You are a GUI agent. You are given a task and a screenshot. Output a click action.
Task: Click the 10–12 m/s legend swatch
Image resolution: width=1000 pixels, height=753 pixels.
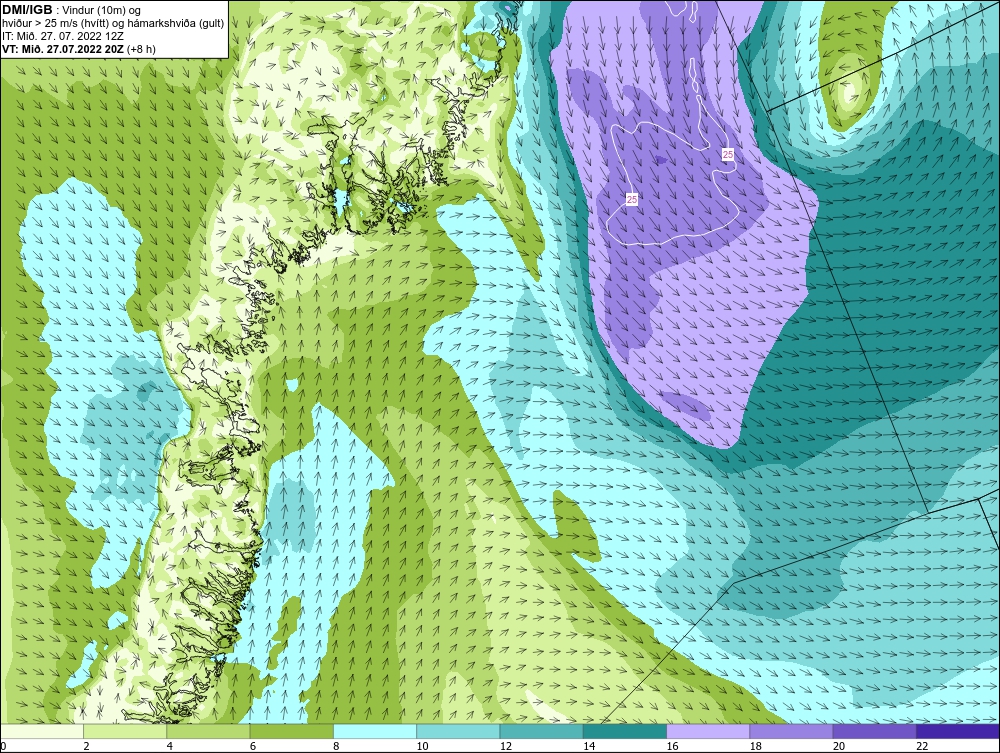[458, 731]
